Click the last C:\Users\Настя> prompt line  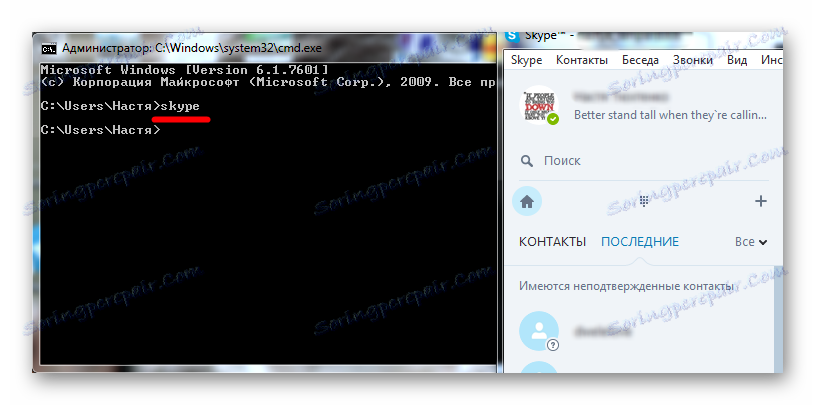[x=101, y=130]
